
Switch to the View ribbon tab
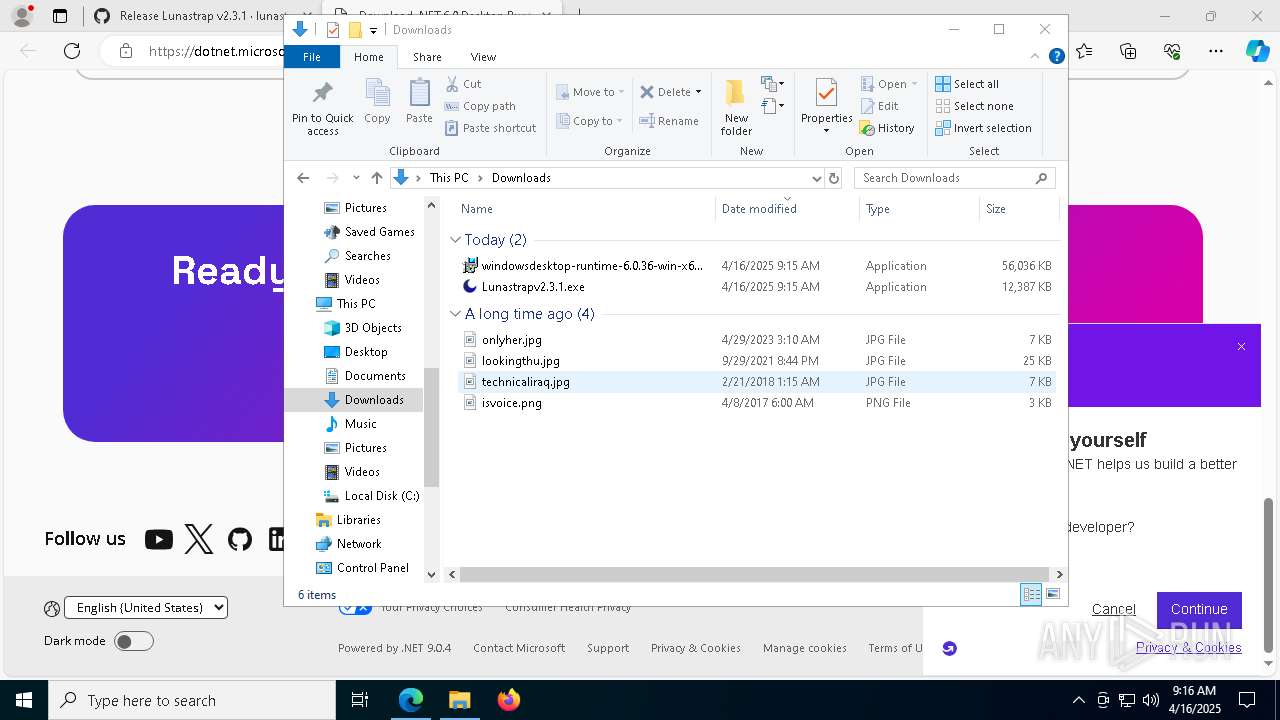coord(483,57)
